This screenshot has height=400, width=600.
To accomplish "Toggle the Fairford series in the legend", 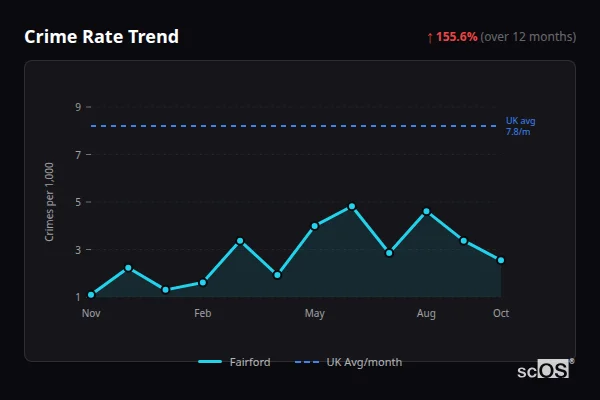I will click(234, 362).
